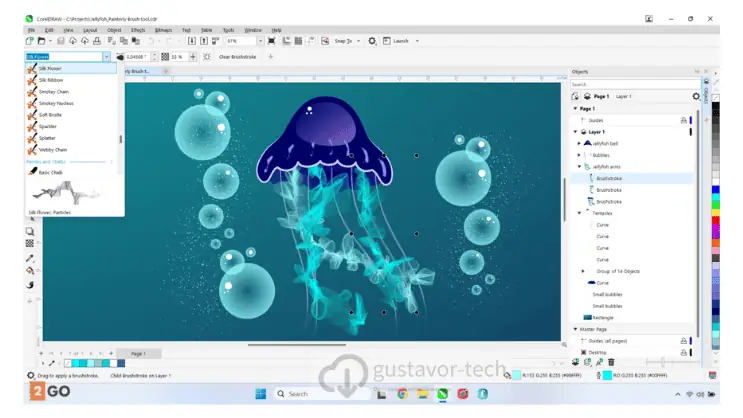Click the color proofing icon in the status bar
The height and width of the screenshot is (418, 743).
click(712, 375)
